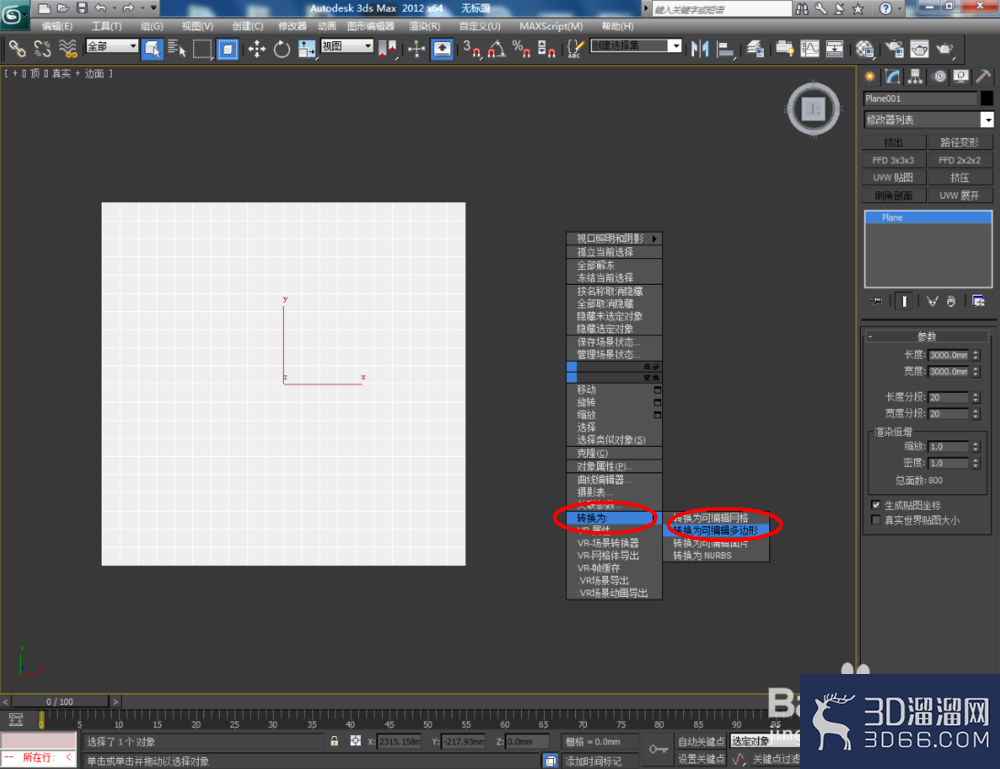
Task: Click Edit Named Selection Sets icon
Action: tap(575, 48)
